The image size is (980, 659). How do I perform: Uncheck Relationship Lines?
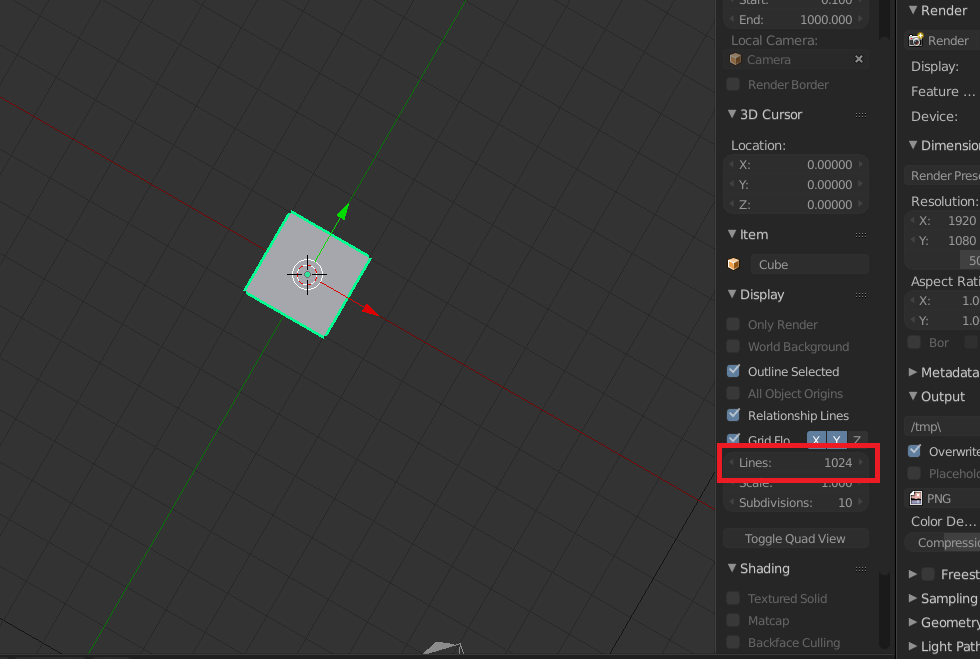click(x=733, y=415)
